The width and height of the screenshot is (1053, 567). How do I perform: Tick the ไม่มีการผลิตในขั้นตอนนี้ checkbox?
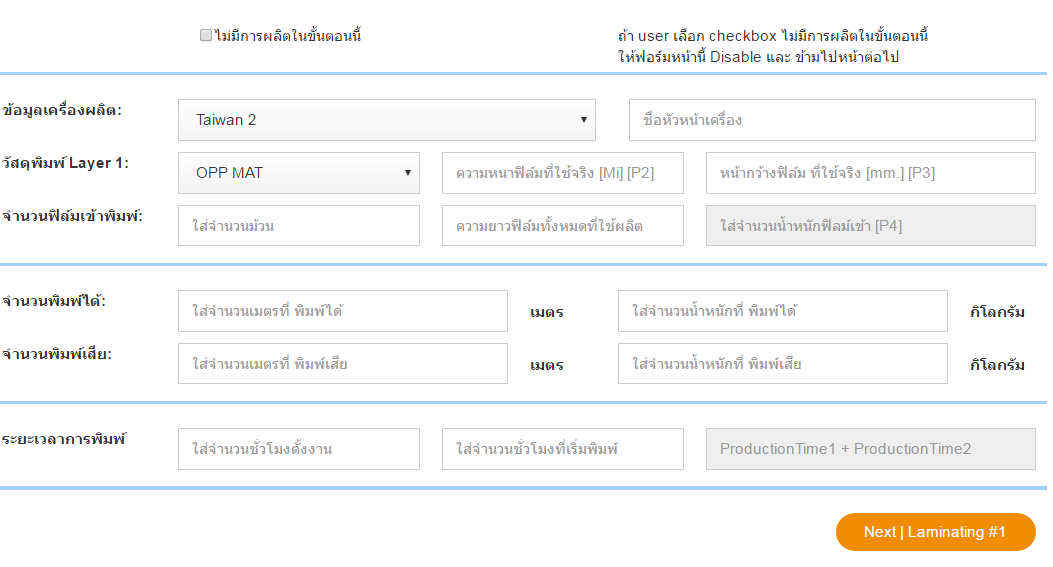click(x=205, y=35)
